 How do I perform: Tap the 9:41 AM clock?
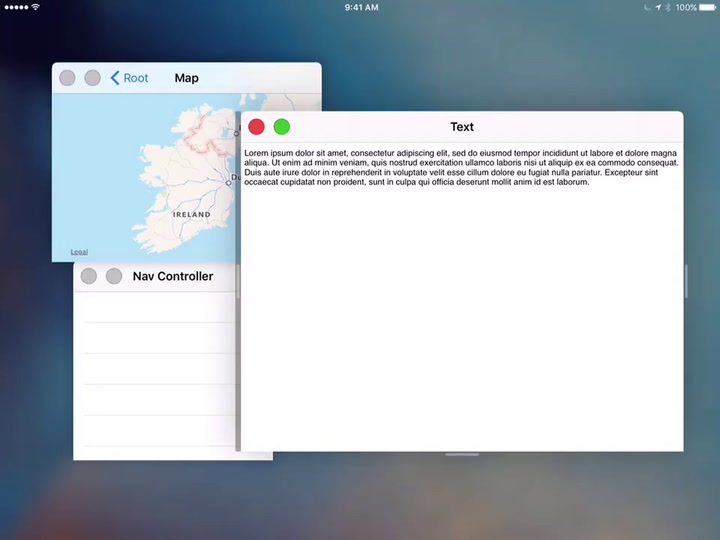361,7
